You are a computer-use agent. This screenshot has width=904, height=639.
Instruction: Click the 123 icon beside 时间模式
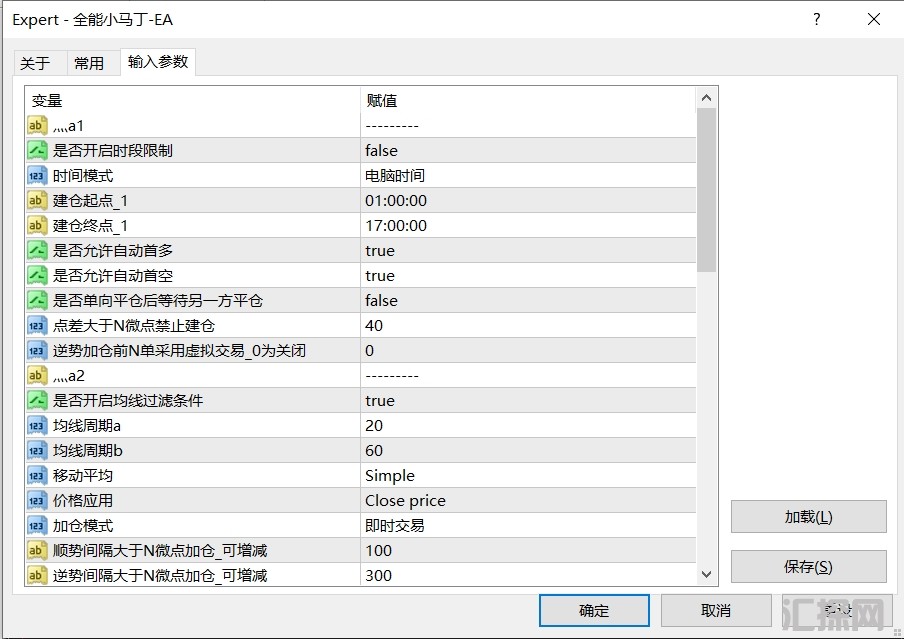tap(37, 175)
